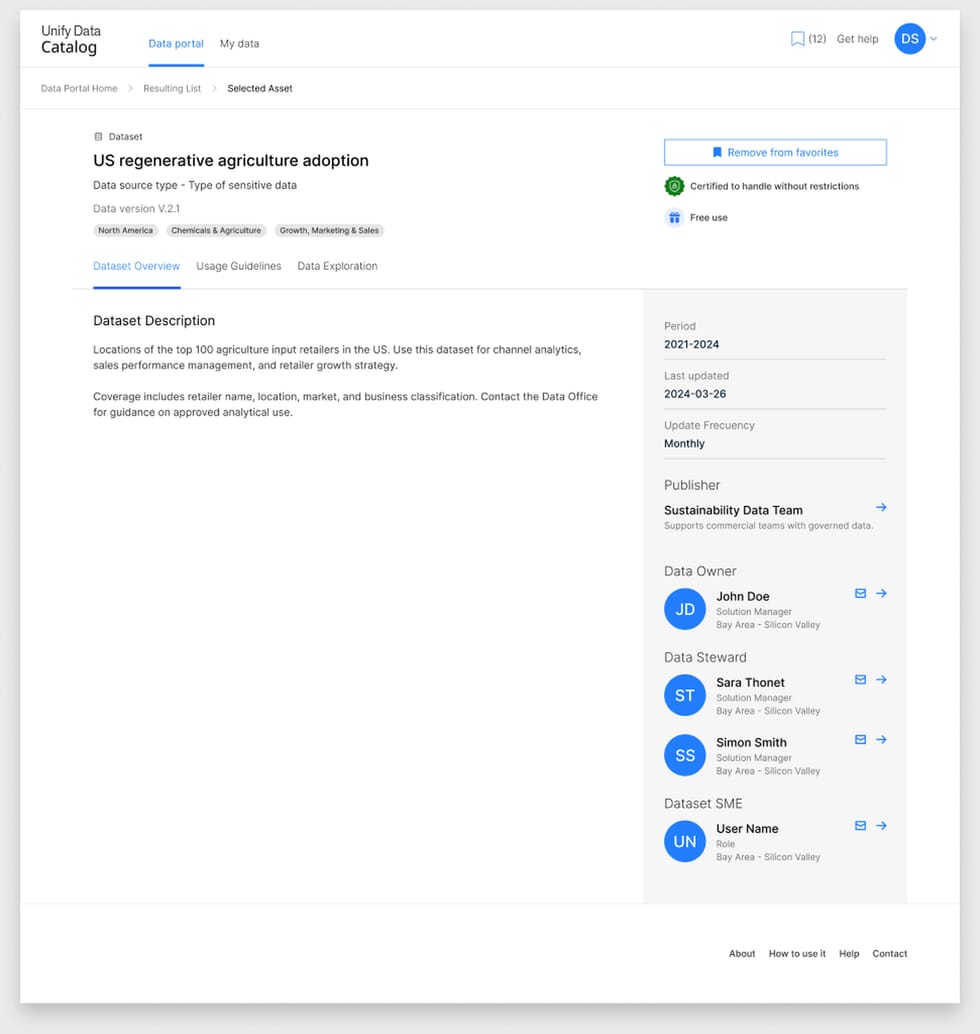Return to Resulting List breadcrumb
This screenshot has width=980, height=1034.
pyautogui.click(x=172, y=88)
